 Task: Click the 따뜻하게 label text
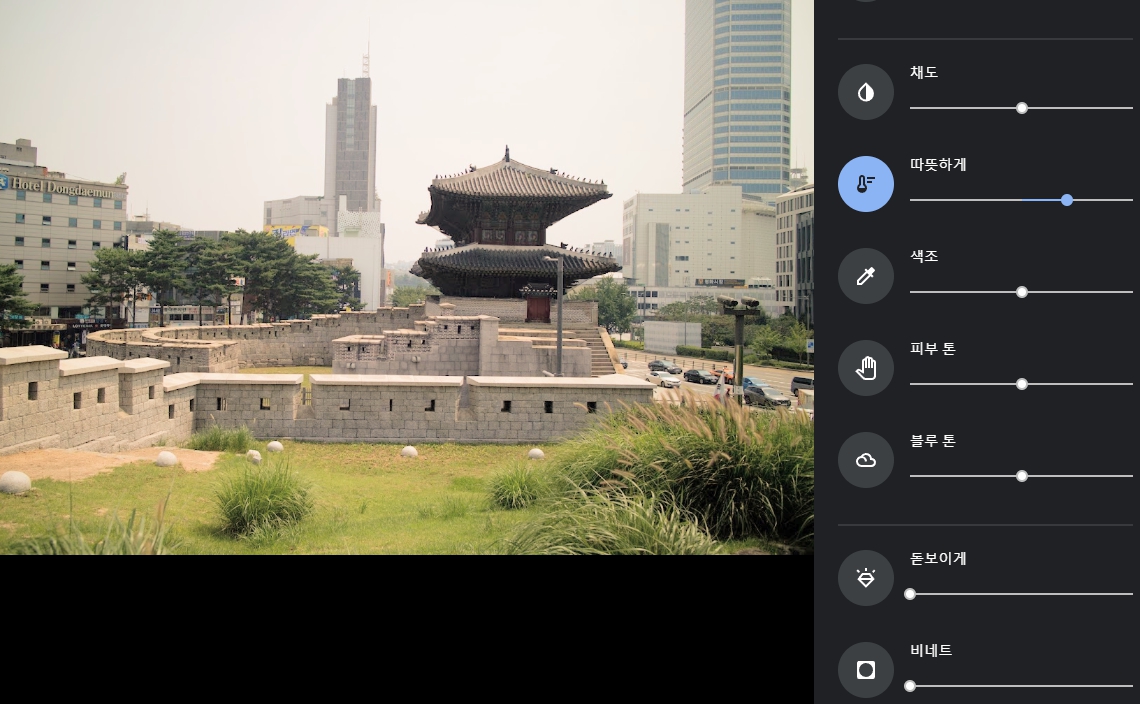938,164
